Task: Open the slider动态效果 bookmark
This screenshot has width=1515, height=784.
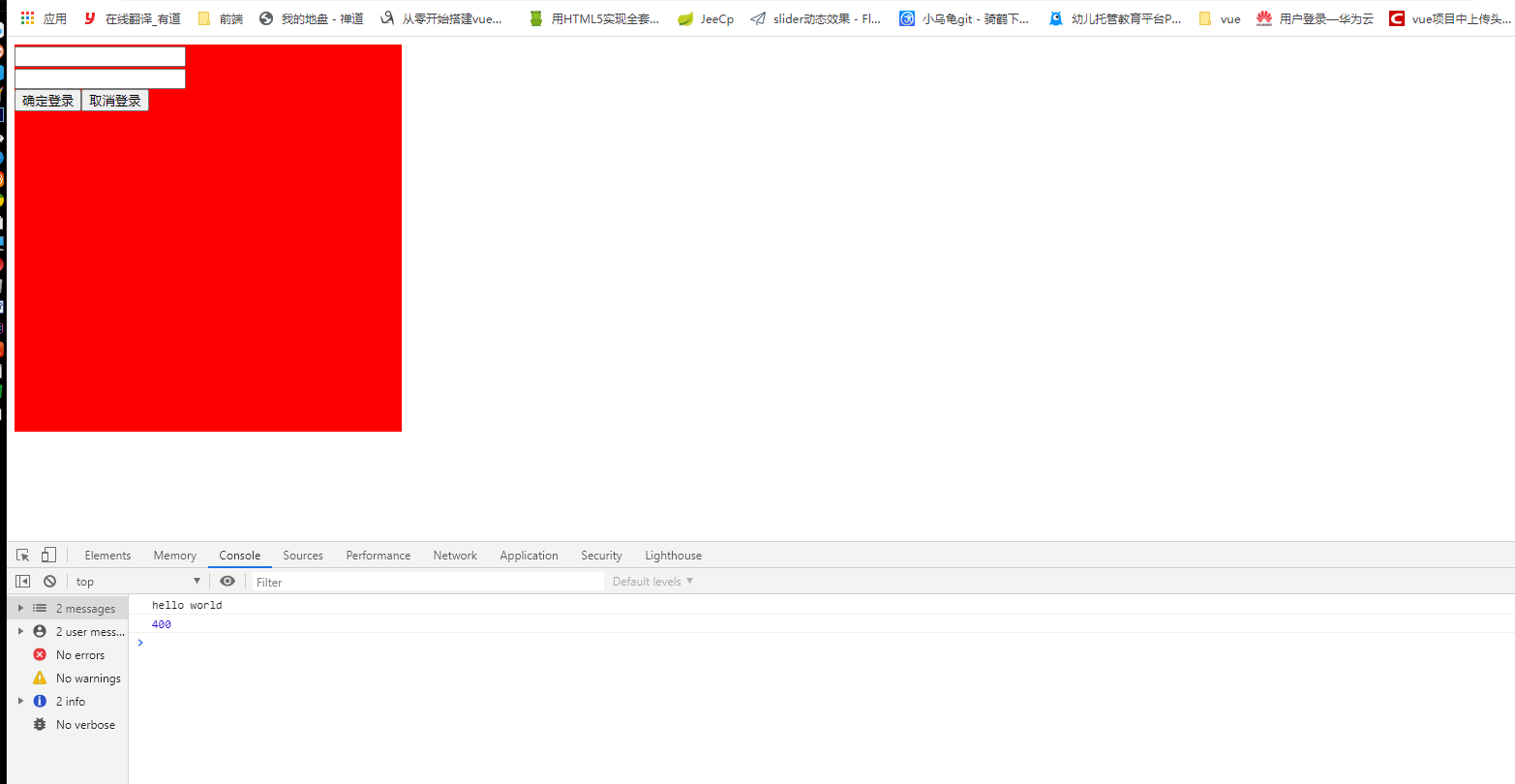Action: [816, 18]
